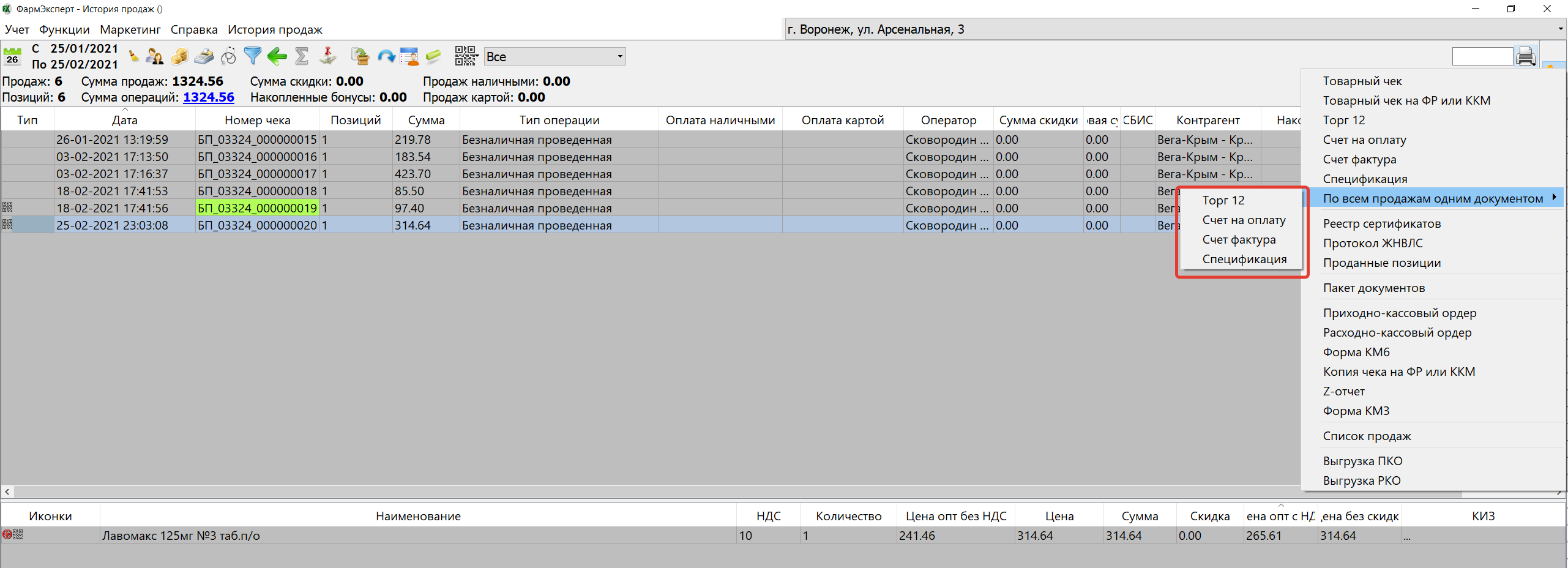Open the QR code dropdown button
The height and width of the screenshot is (568, 1568).
[x=466, y=56]
